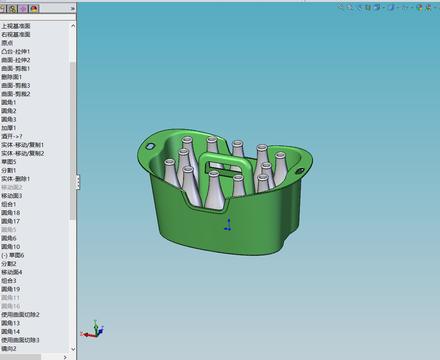The image size is (440, 360).
Task: Click the horizontal scroll-right arrow of the tree
Action: click(65, 357)
